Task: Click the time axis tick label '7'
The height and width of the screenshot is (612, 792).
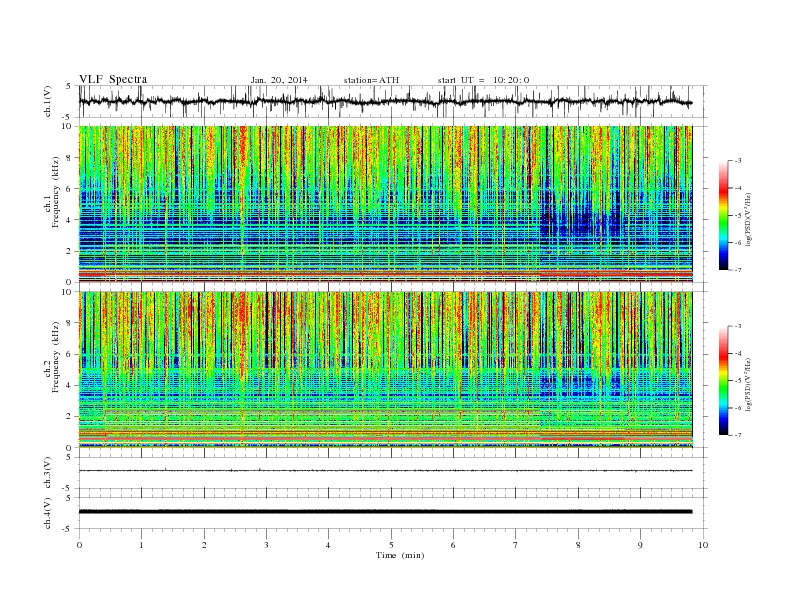Action: [516, 545]
